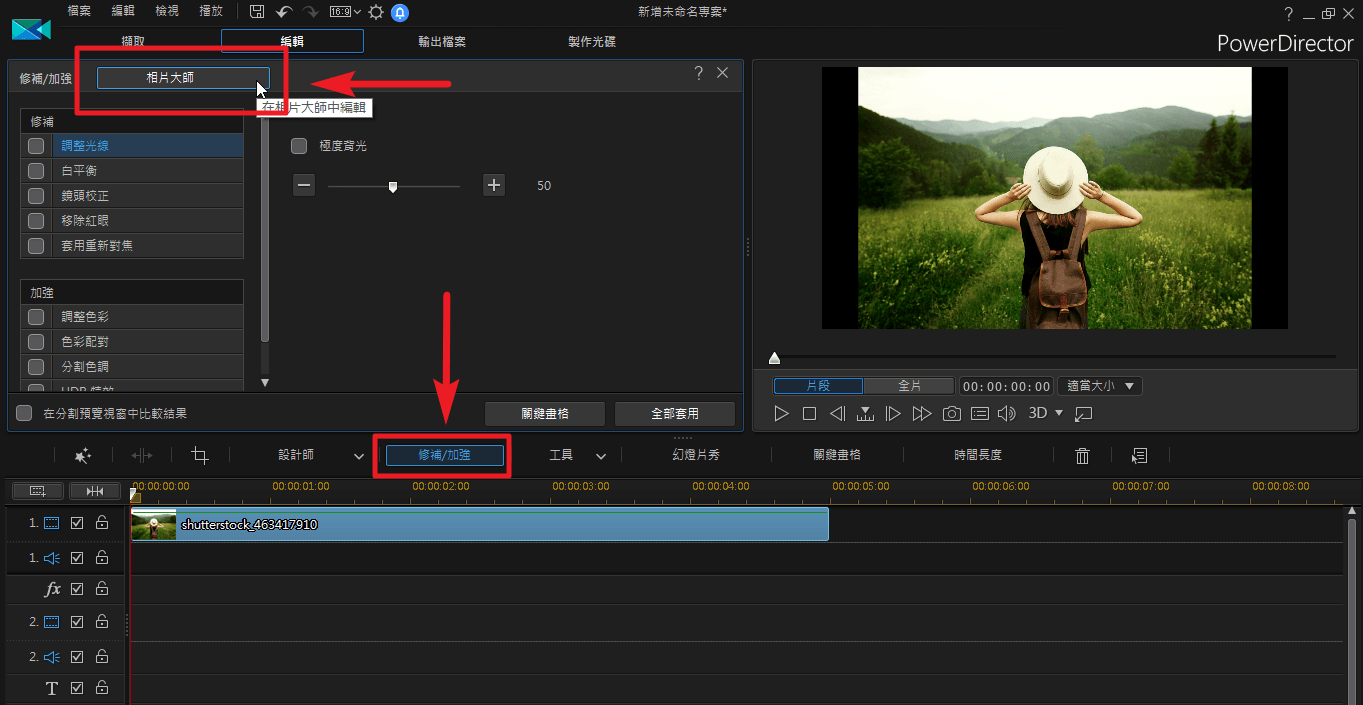Click the list scroll down arrow

pyautogui.click(x=265, y=383)
